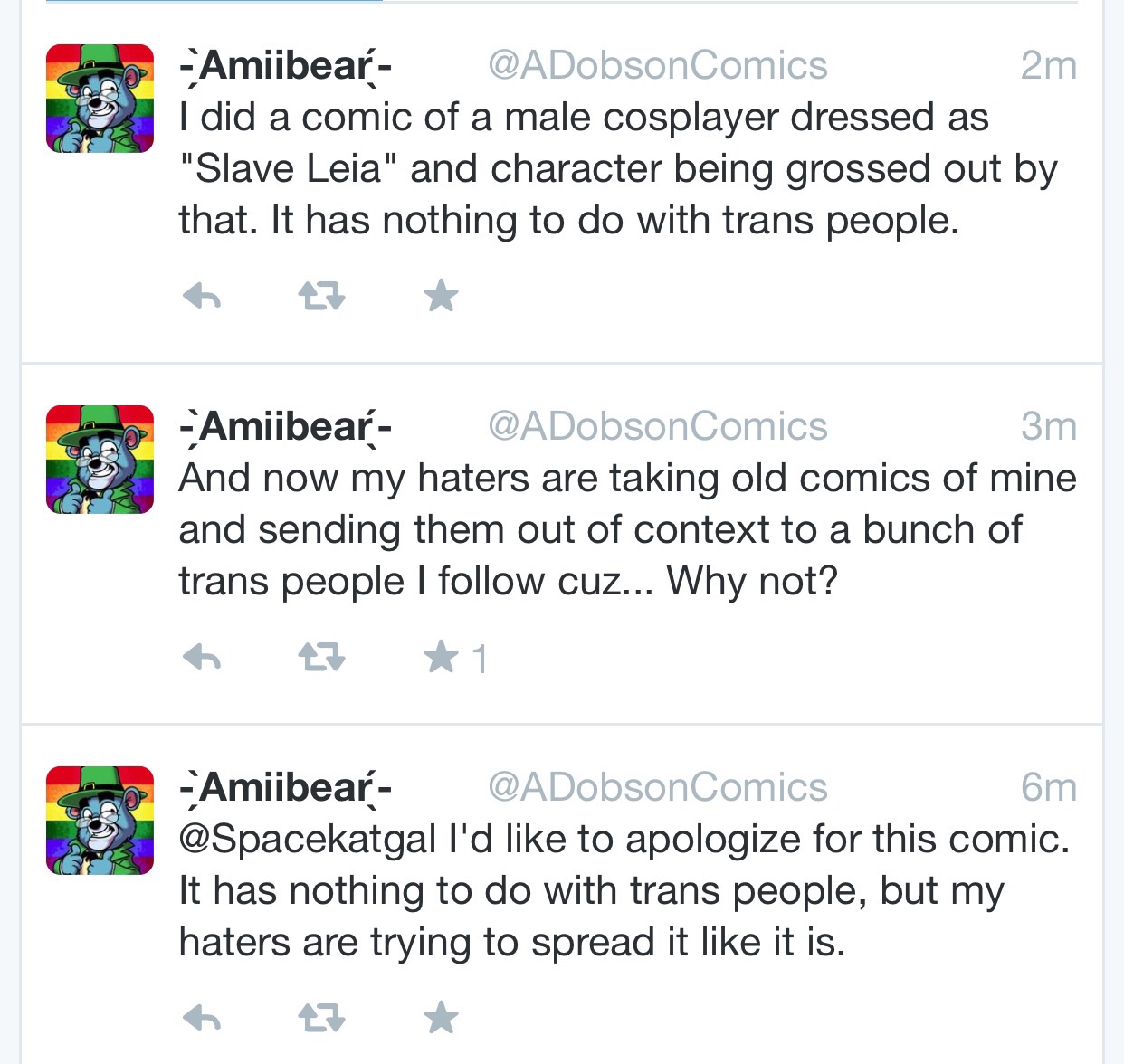Screen dimensions: 1124x1064
Task: Favorite the Slave Leia cosplayer tweet
Action: click(442, 296)
